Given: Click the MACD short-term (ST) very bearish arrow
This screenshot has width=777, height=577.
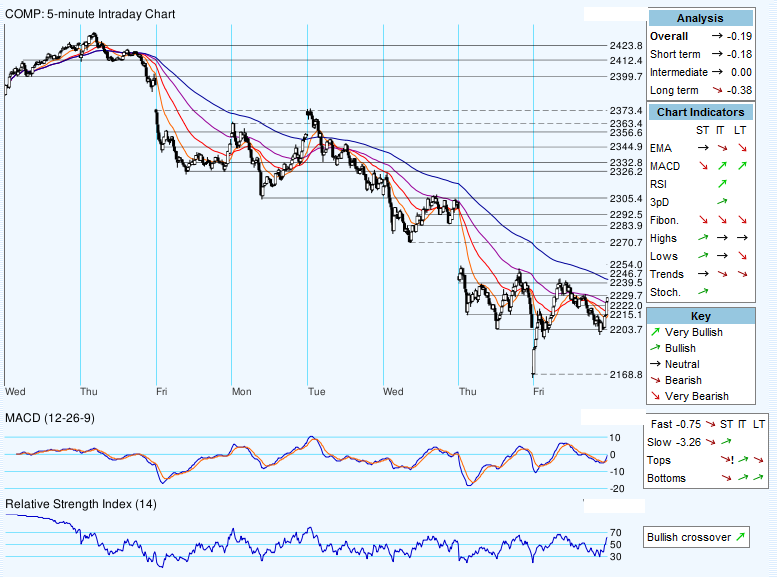Looking at the screenshot, I should tap(703, 166).
